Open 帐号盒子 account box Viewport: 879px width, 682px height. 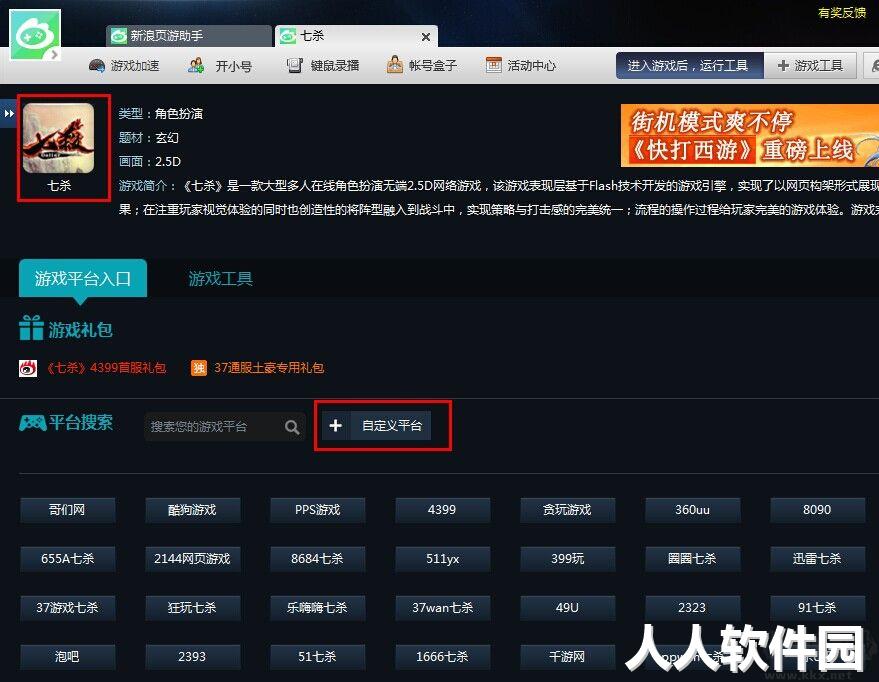pyautogui.click(x=422, y=66)
